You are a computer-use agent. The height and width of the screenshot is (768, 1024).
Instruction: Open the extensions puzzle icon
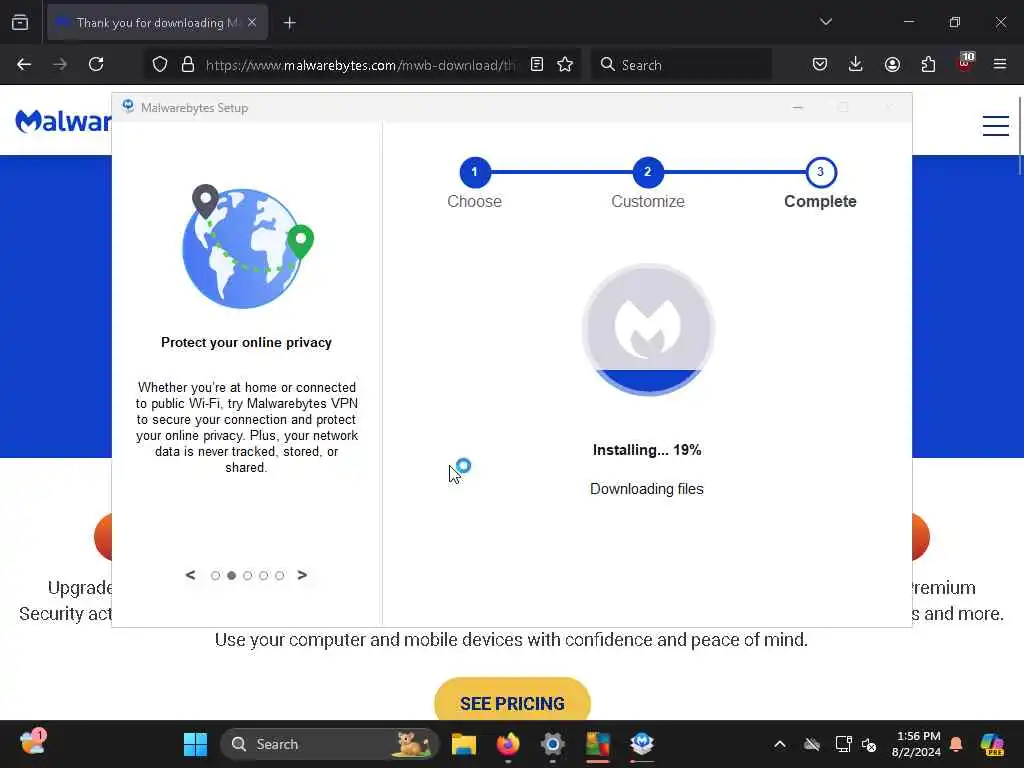click(928, 64)
